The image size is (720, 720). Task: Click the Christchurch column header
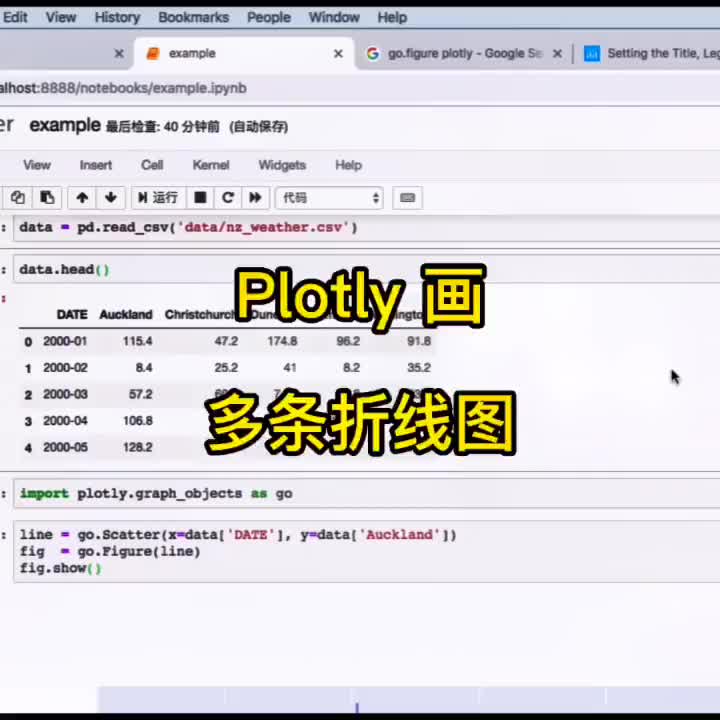click(x=200, y=315)
